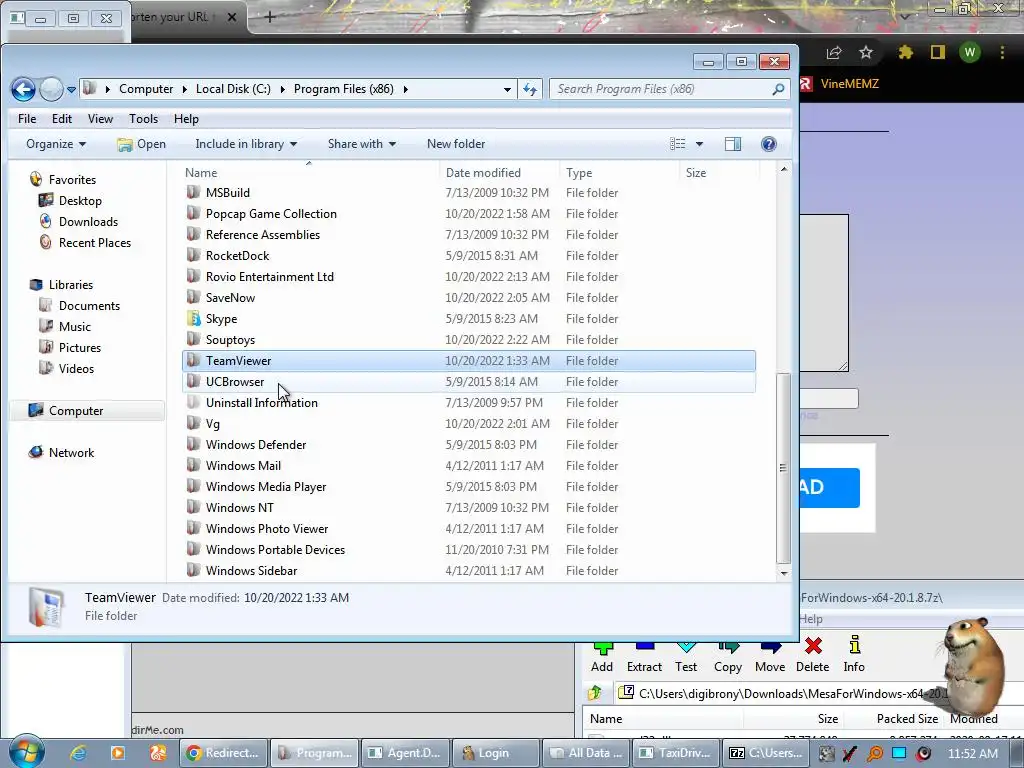Open Recent Places in the navigation pane

95,242
